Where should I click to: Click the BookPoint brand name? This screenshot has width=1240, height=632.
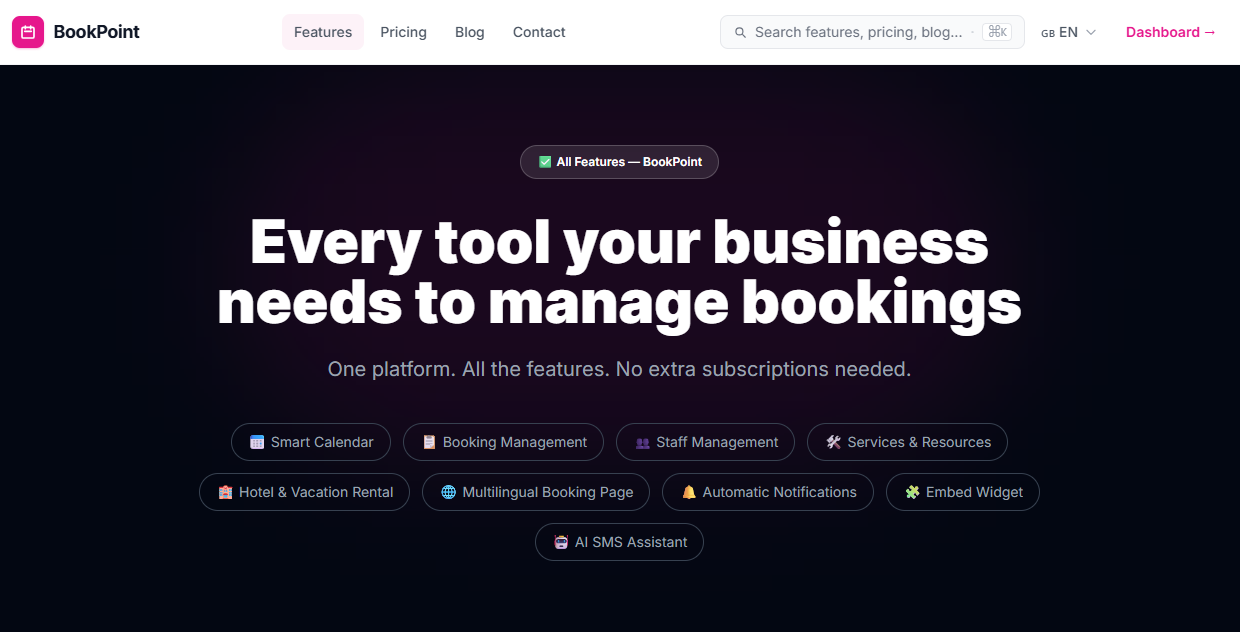click(96, 32)
